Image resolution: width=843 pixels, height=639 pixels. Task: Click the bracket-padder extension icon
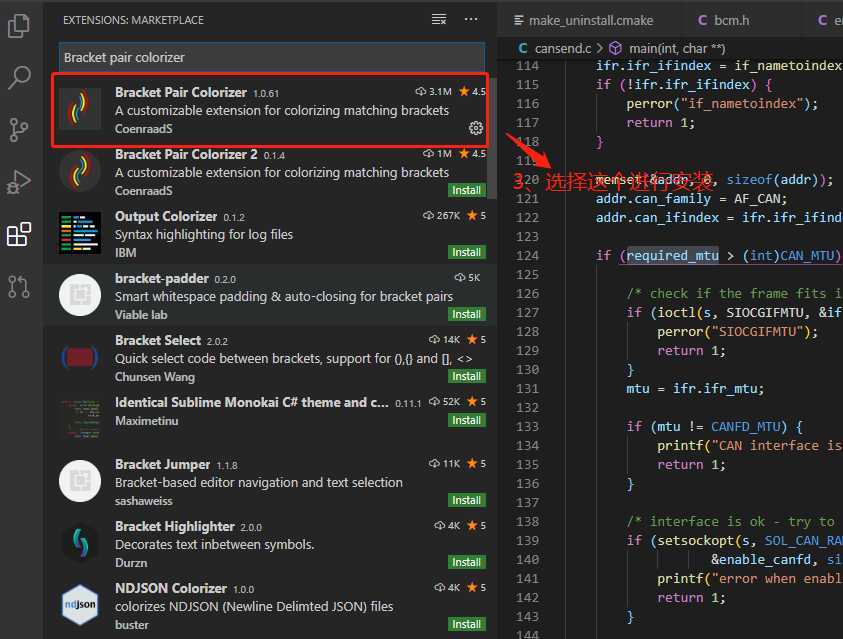[x=80, y=295]
